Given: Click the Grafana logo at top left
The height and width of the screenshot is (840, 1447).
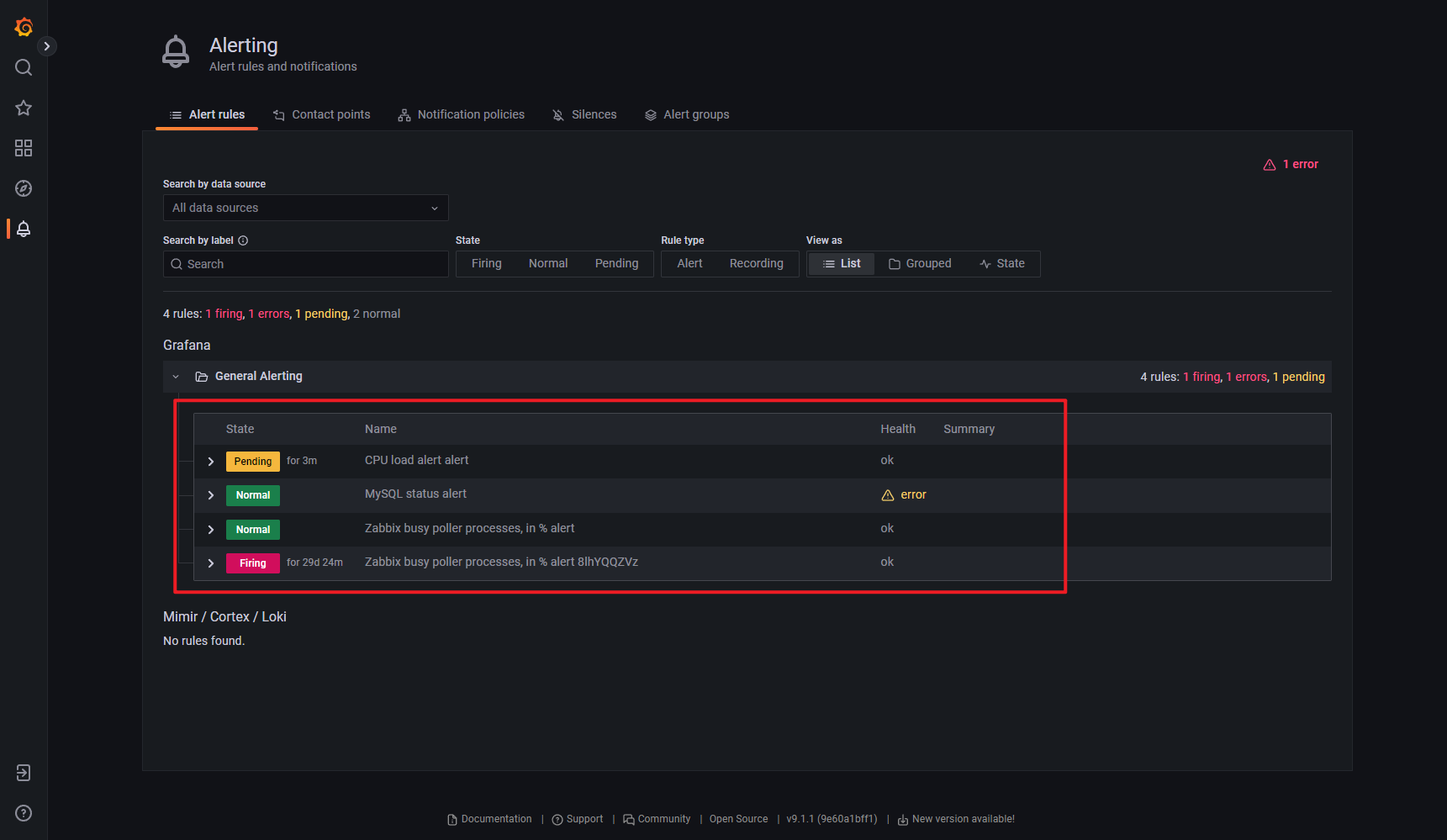Looking at the screenshot, I should (23, 27).
